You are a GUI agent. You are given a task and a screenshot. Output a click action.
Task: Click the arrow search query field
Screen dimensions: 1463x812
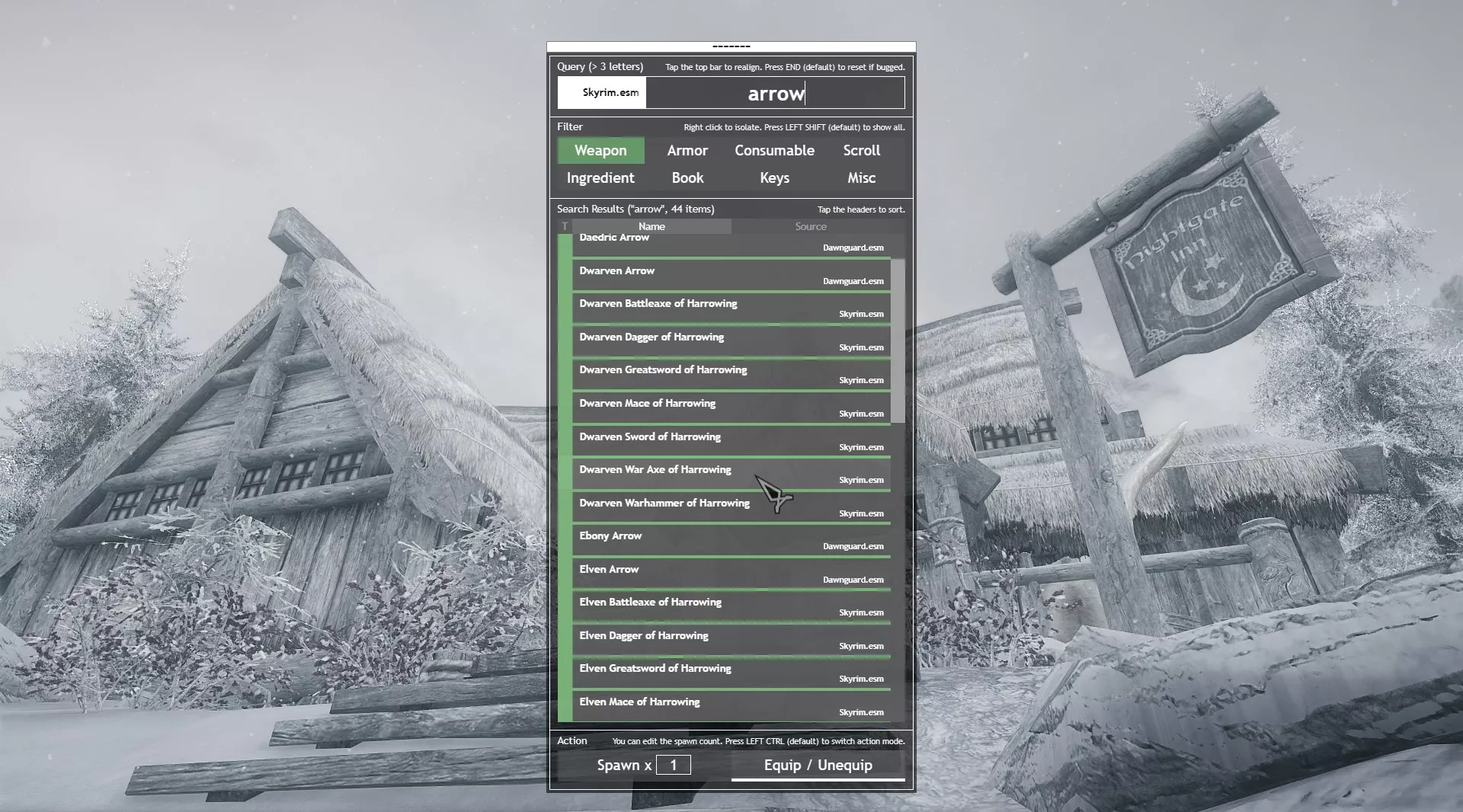pos(775,93)
